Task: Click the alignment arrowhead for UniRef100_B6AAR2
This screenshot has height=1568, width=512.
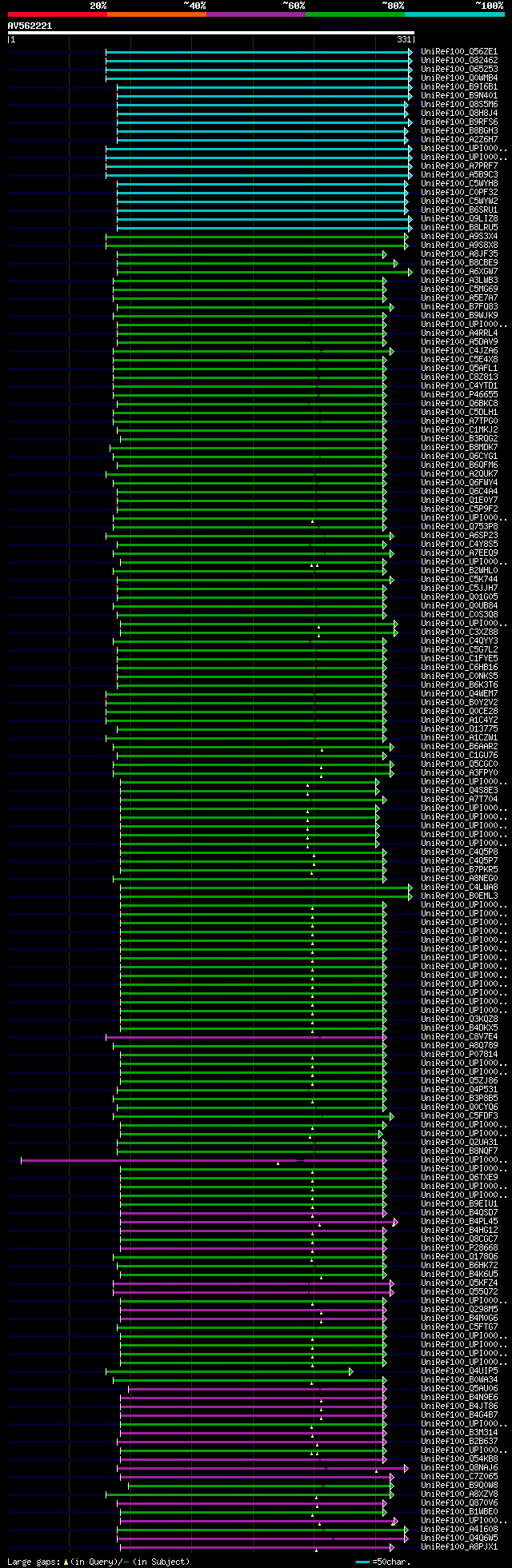Action: pyautogui.click(x=391, y=746)
